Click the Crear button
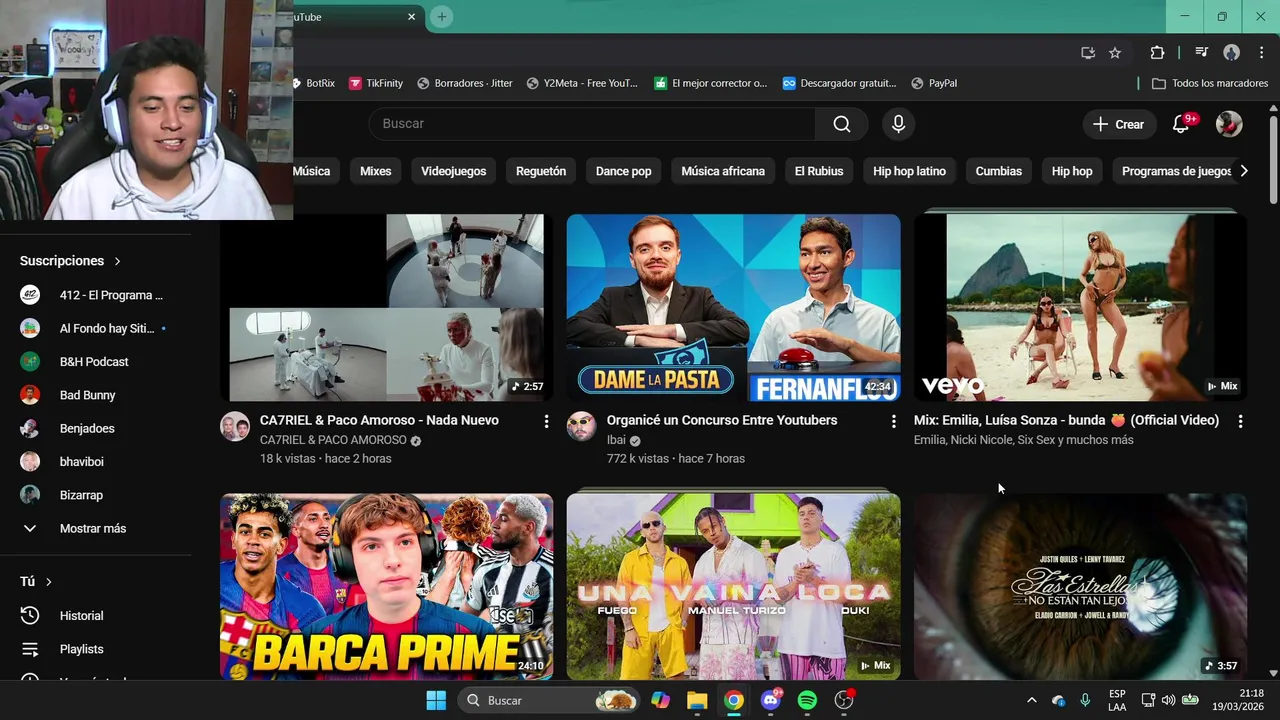 click(1118, 124)
